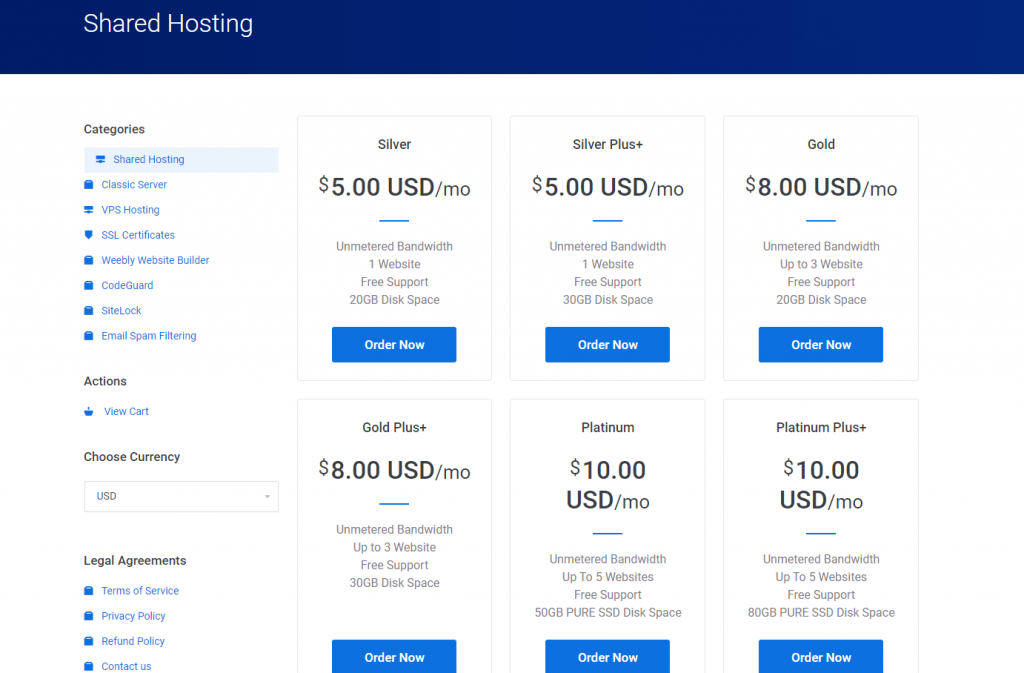
Task: Follow the Contact us link
Action: pyautogui.click(x=126, y=666)
